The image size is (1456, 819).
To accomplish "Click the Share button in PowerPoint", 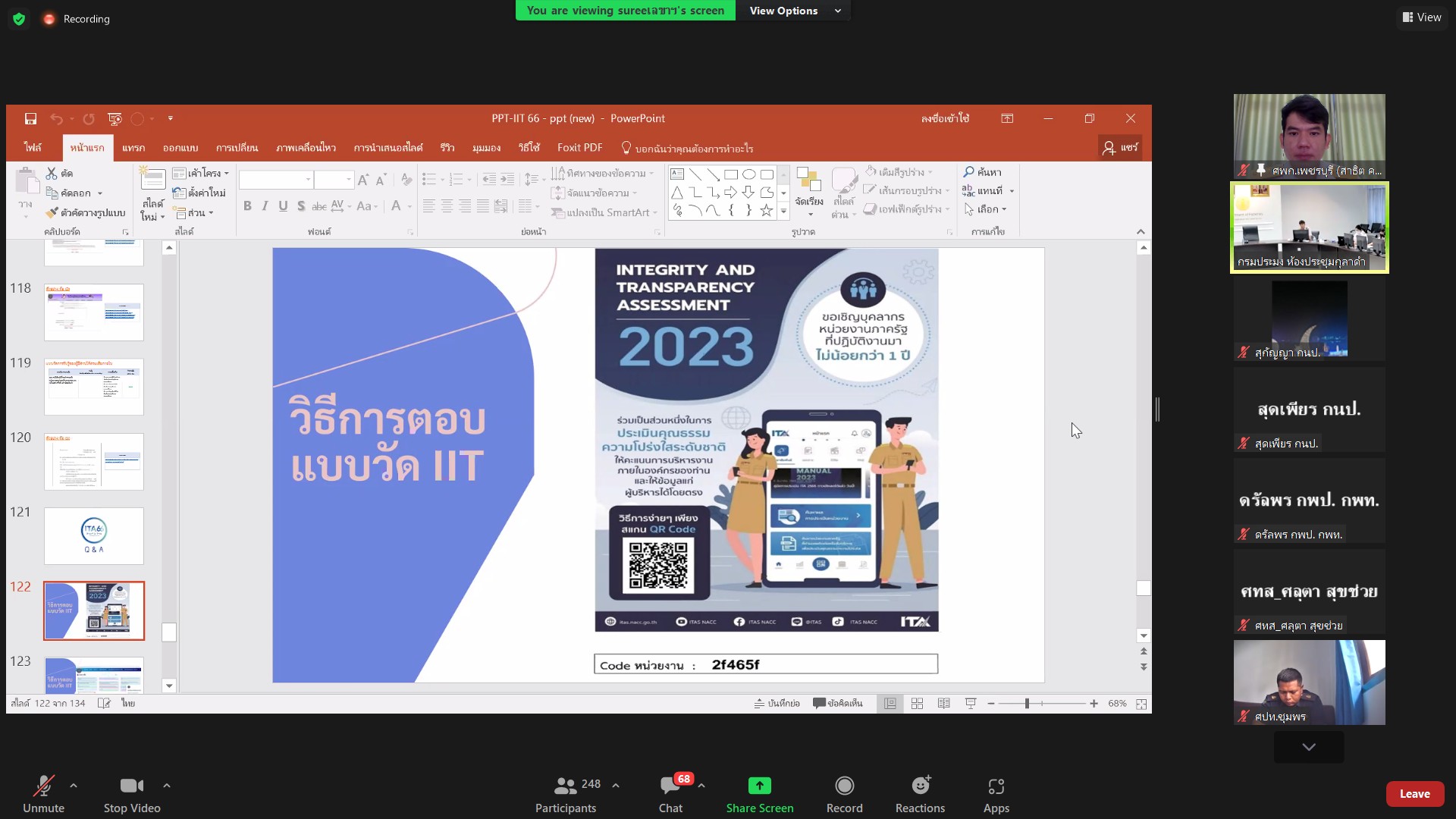I will [x=1120, y=147].
